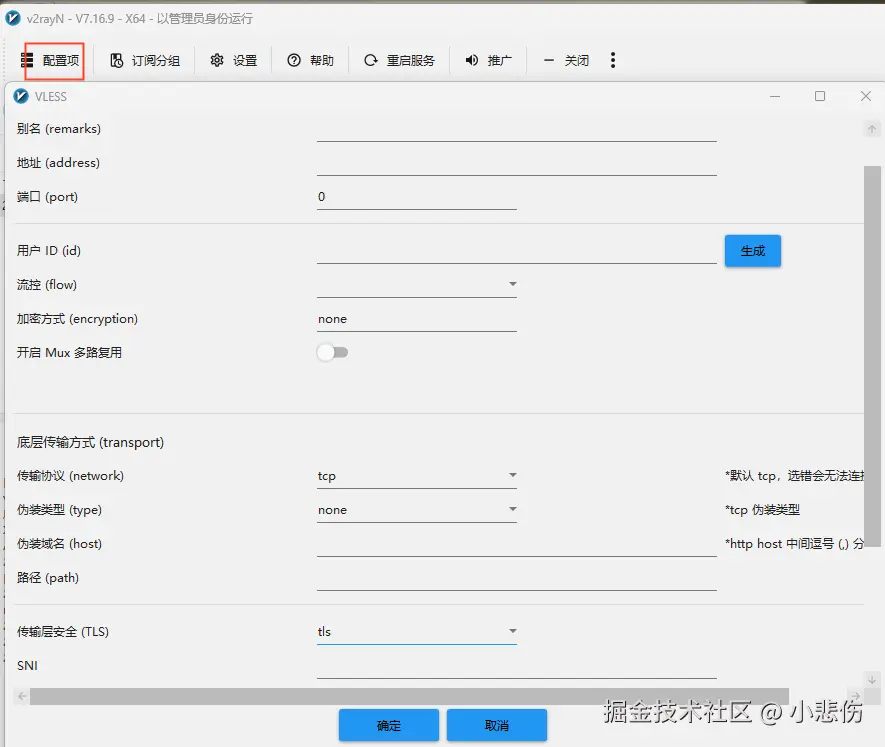Open the 传输协议 (network) dropdown showing tcp
Screen dimensions: 885x747
tap(417, 476)
